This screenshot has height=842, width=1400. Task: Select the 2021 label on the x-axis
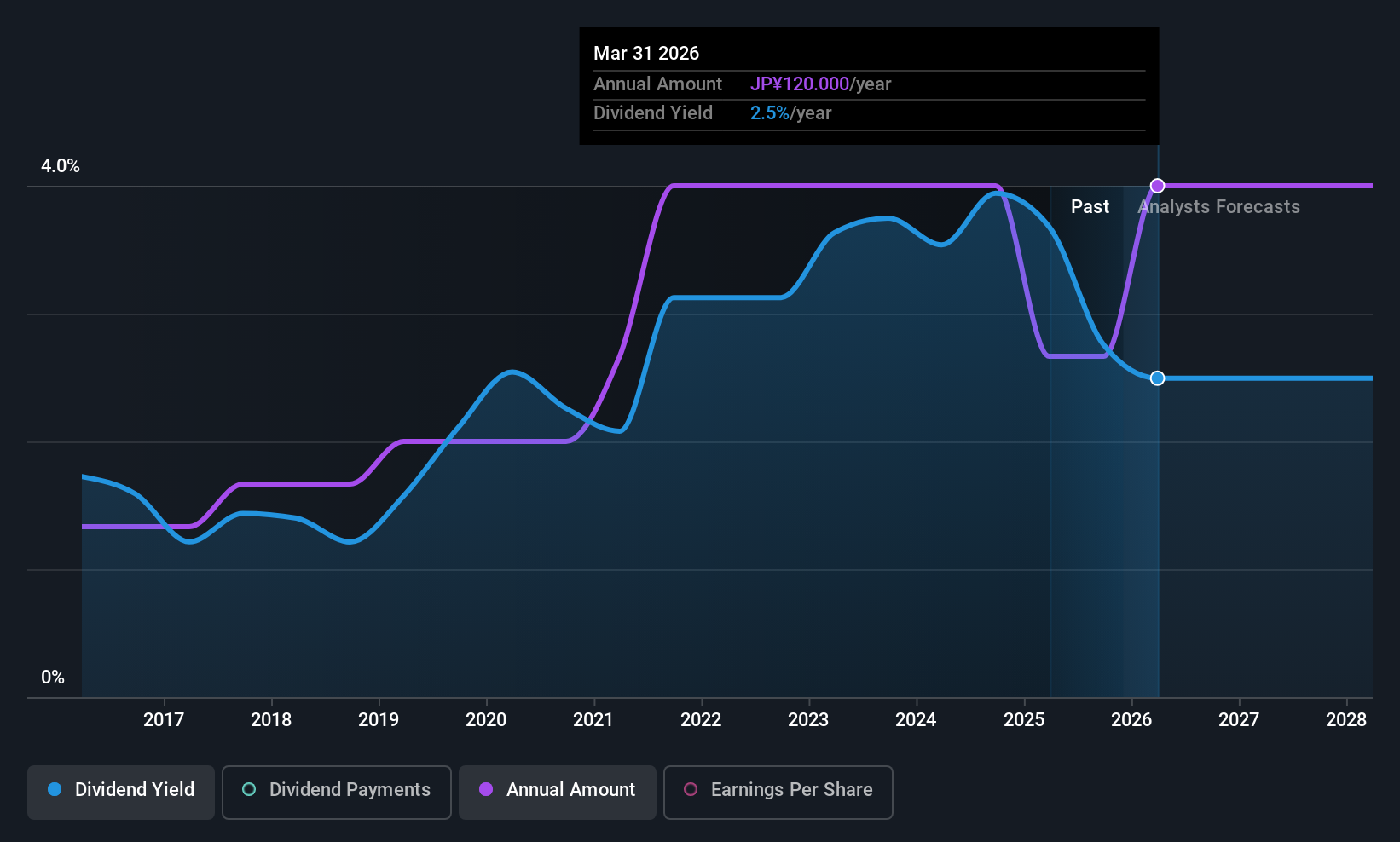coord(593,720)
